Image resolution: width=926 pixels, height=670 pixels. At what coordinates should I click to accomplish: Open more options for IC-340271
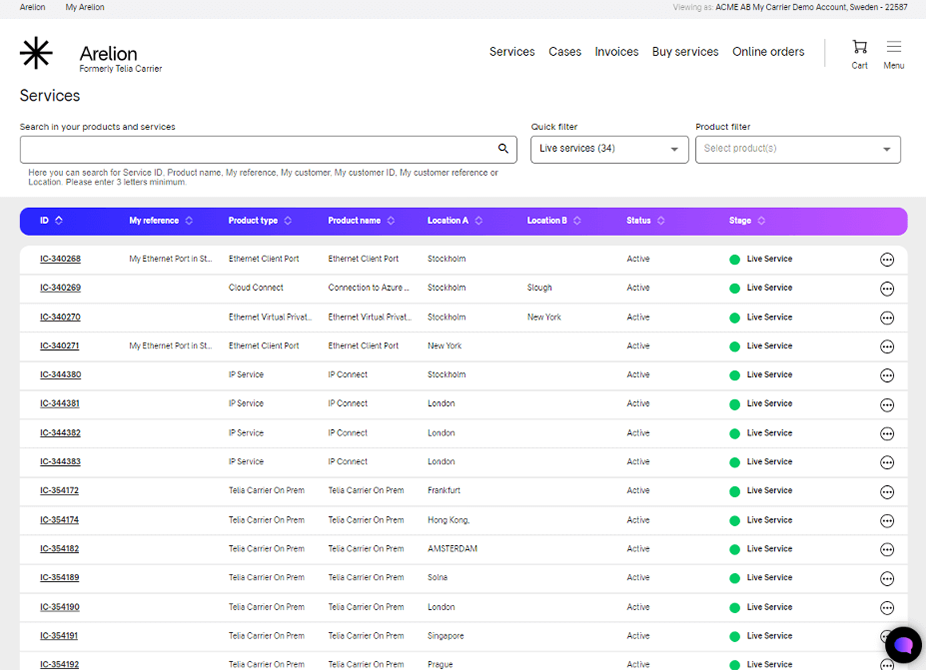(886, 347)
